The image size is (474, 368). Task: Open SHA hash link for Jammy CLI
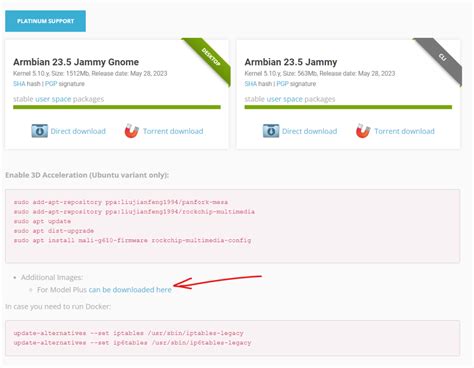250,84
